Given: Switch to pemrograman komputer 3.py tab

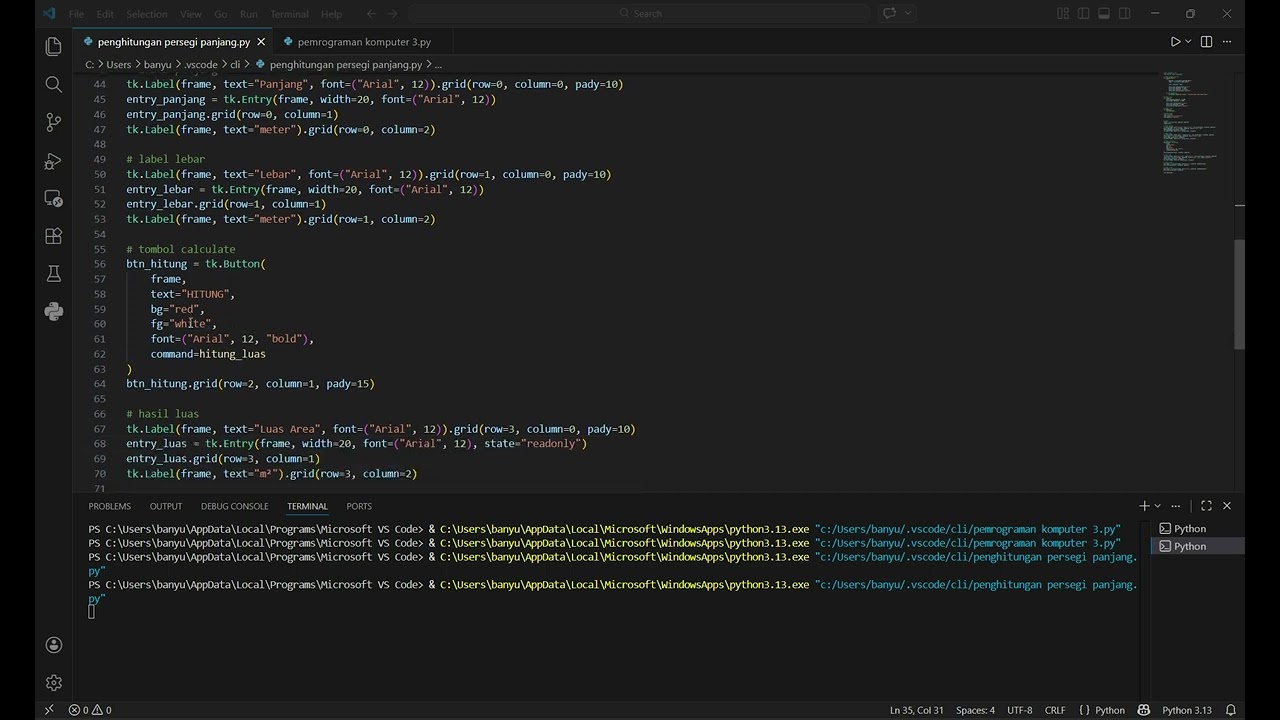Looking at the screenshot, I should 364,42.
